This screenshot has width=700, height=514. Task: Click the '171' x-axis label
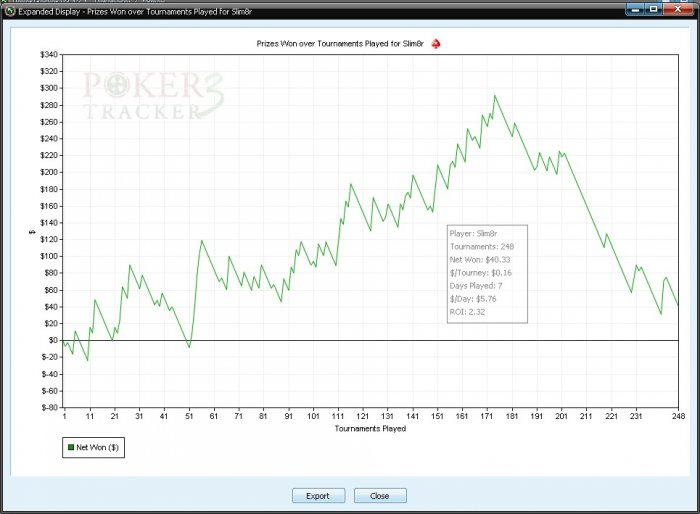487,416
